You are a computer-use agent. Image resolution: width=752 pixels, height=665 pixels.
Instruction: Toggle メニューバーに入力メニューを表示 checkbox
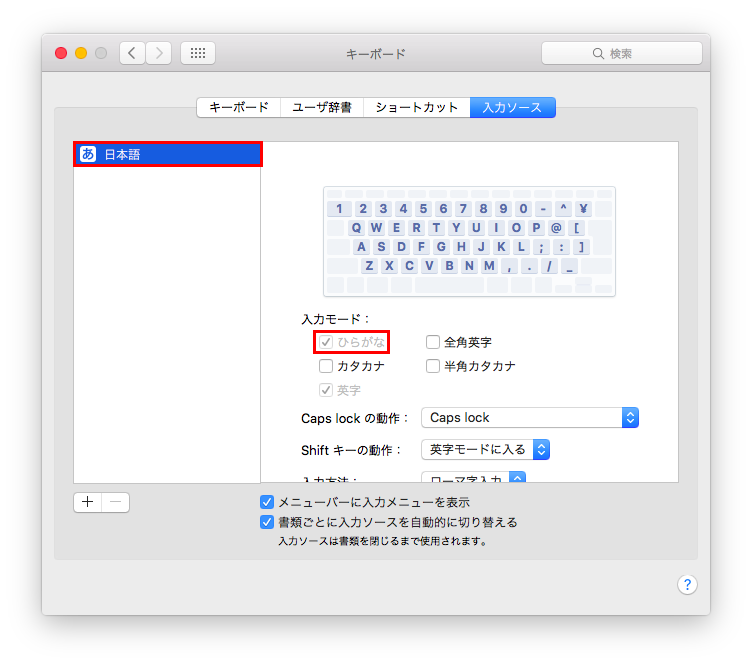[267, 502]
